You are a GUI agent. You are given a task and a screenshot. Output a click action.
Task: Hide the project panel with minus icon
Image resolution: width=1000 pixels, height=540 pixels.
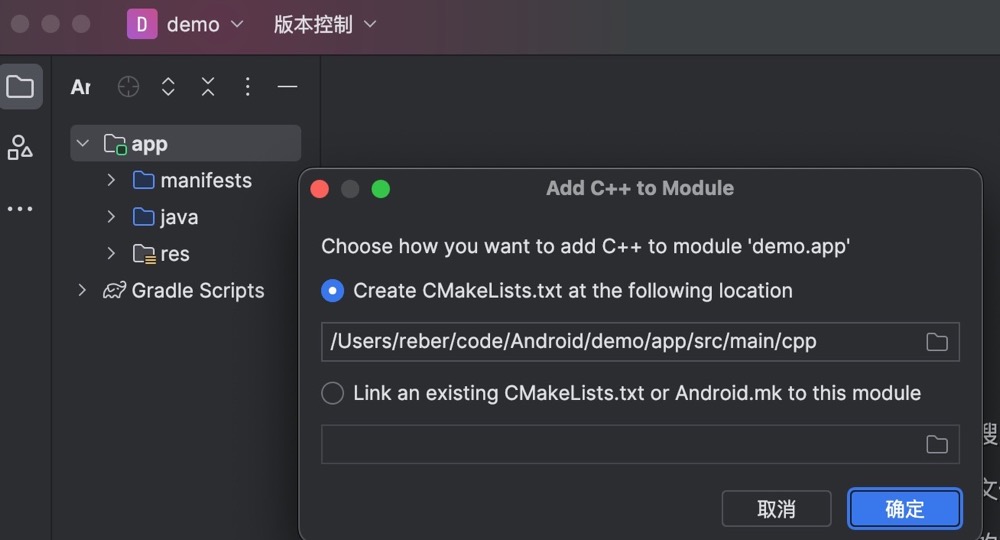pyautogui.click(x=288, y=87)
